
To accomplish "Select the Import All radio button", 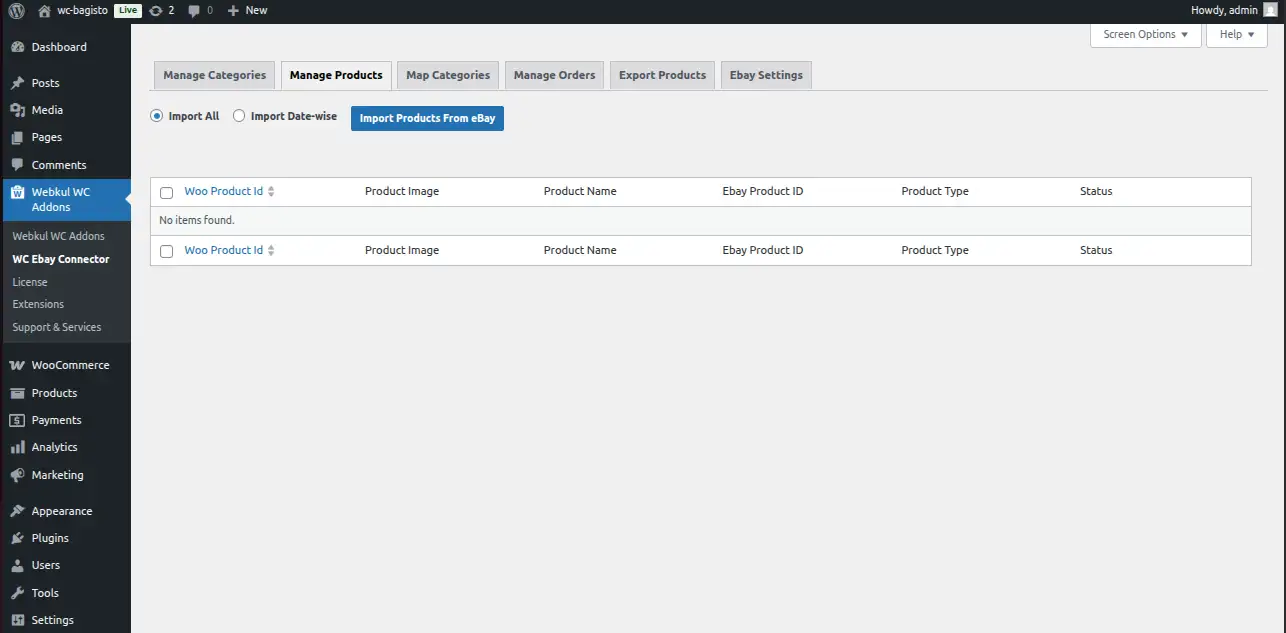I will [156, 115].
